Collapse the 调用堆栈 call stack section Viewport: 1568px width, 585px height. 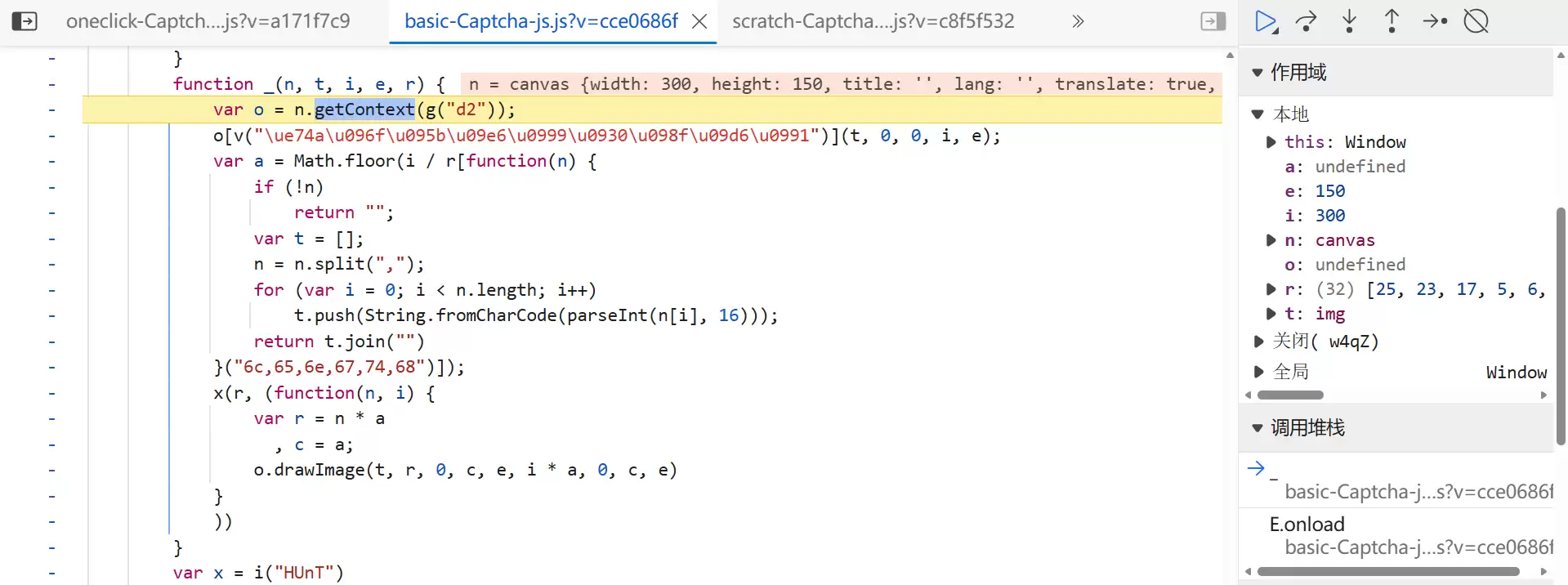pyautogui.click(x=1258, y=428)
